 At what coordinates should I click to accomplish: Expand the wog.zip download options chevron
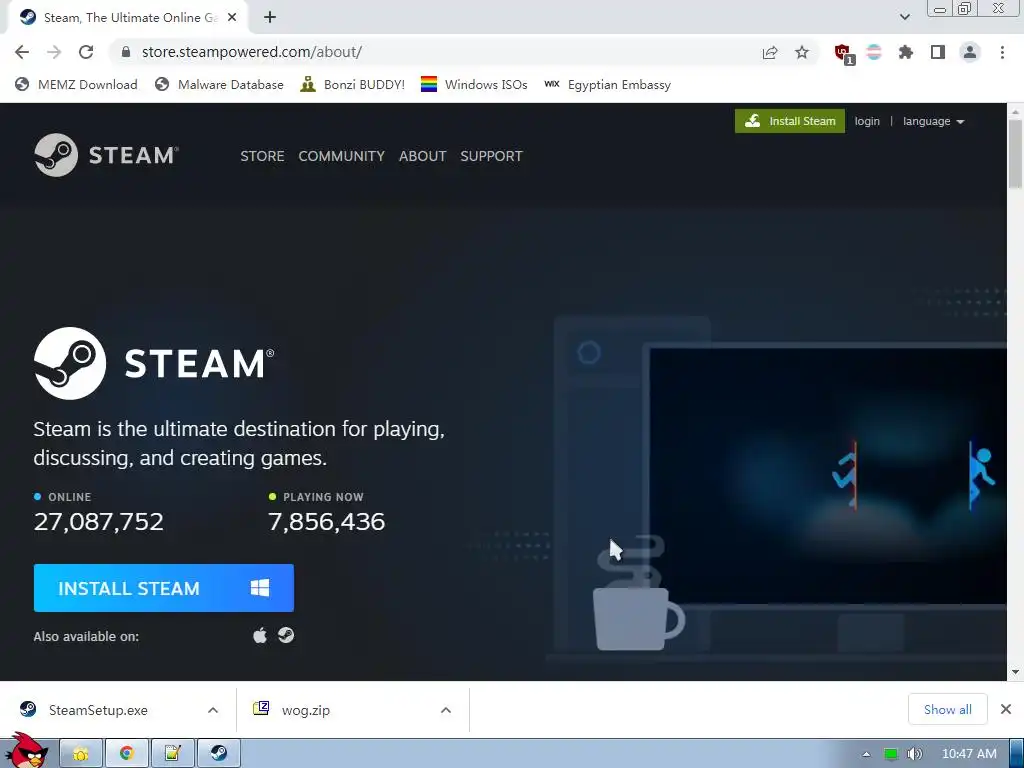446,710
